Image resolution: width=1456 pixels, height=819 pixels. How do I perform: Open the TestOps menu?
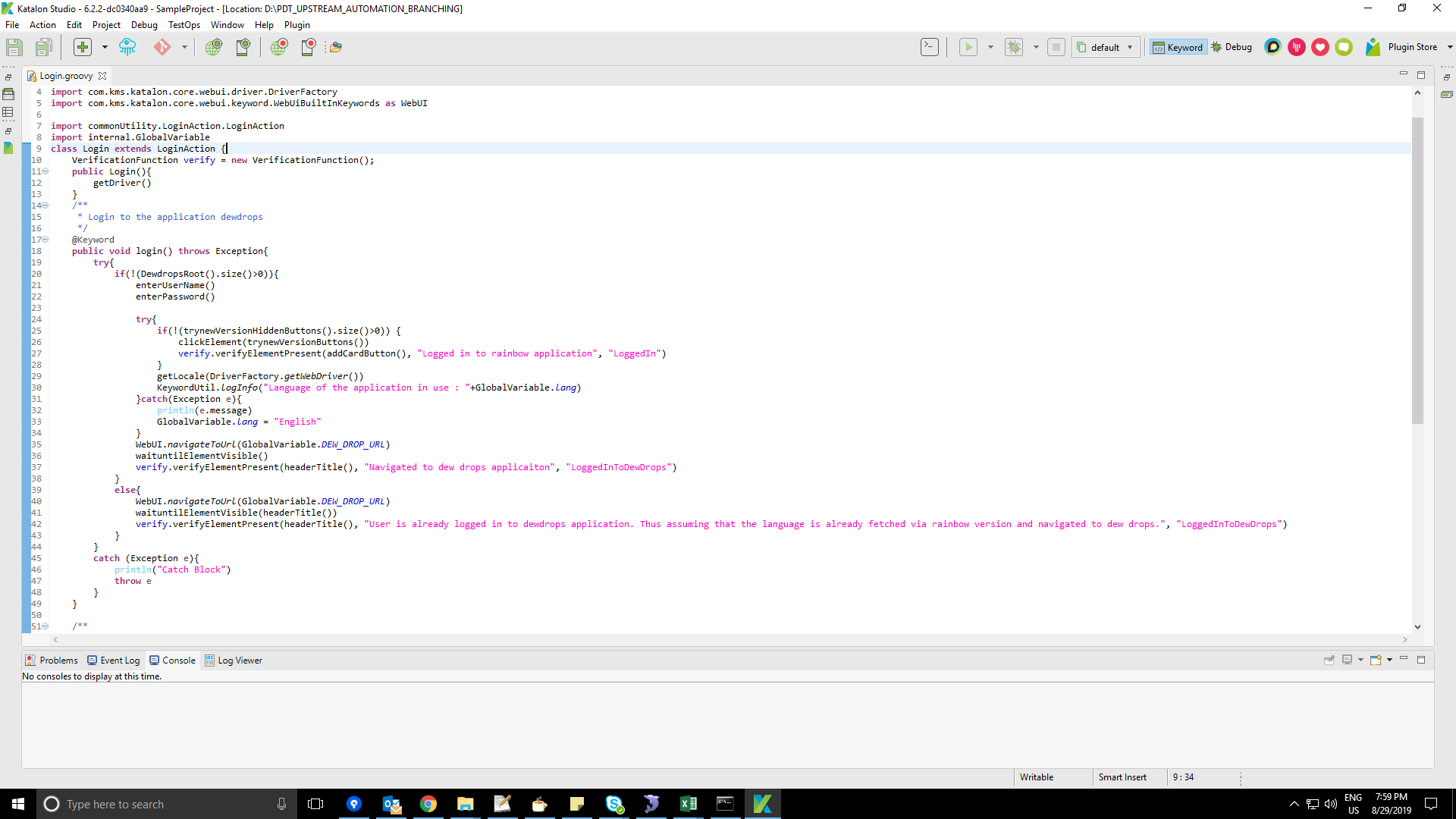coord(184,24)
